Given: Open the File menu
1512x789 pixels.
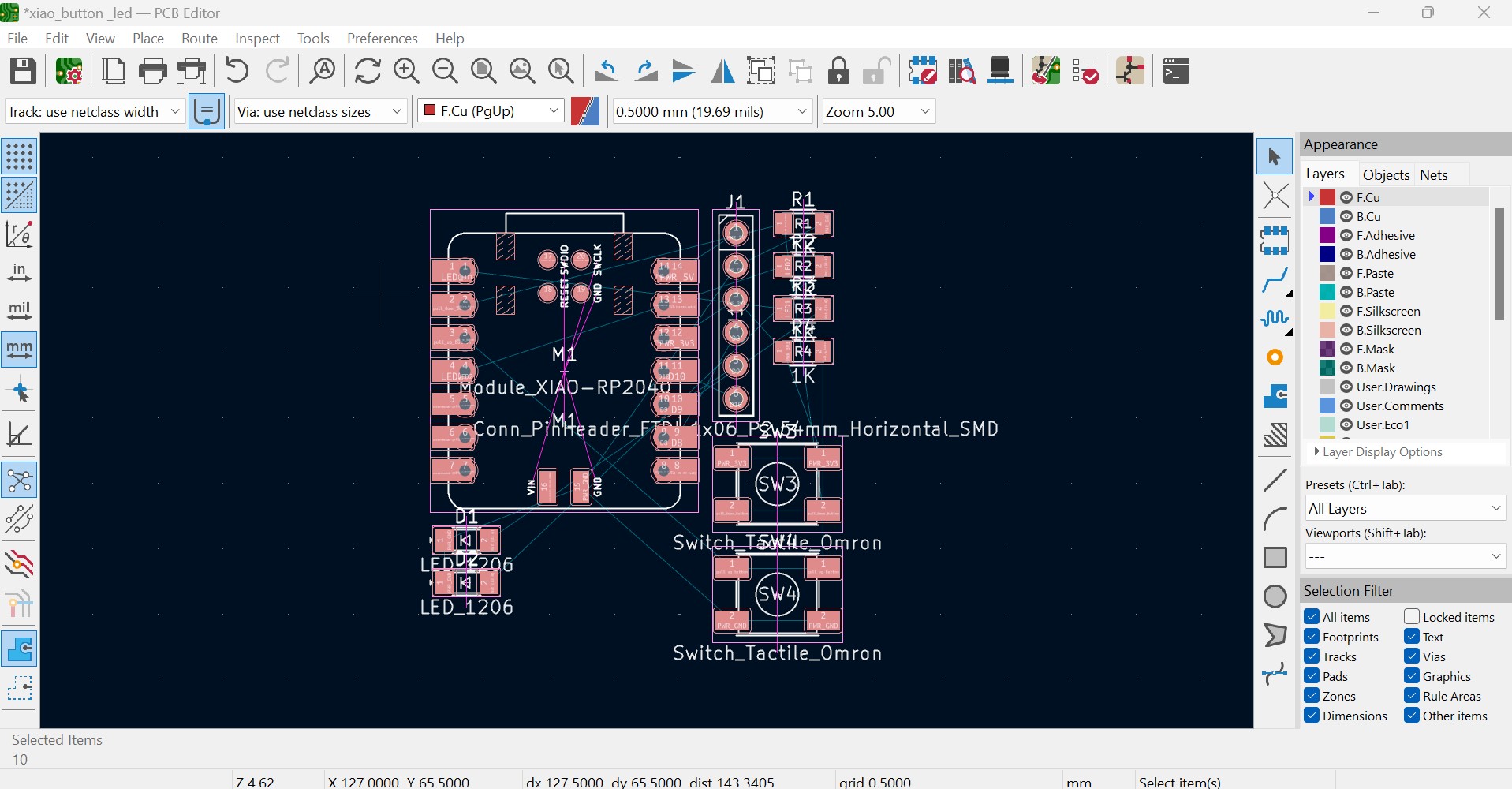Looking at the screenshot, I should [17, 38].
